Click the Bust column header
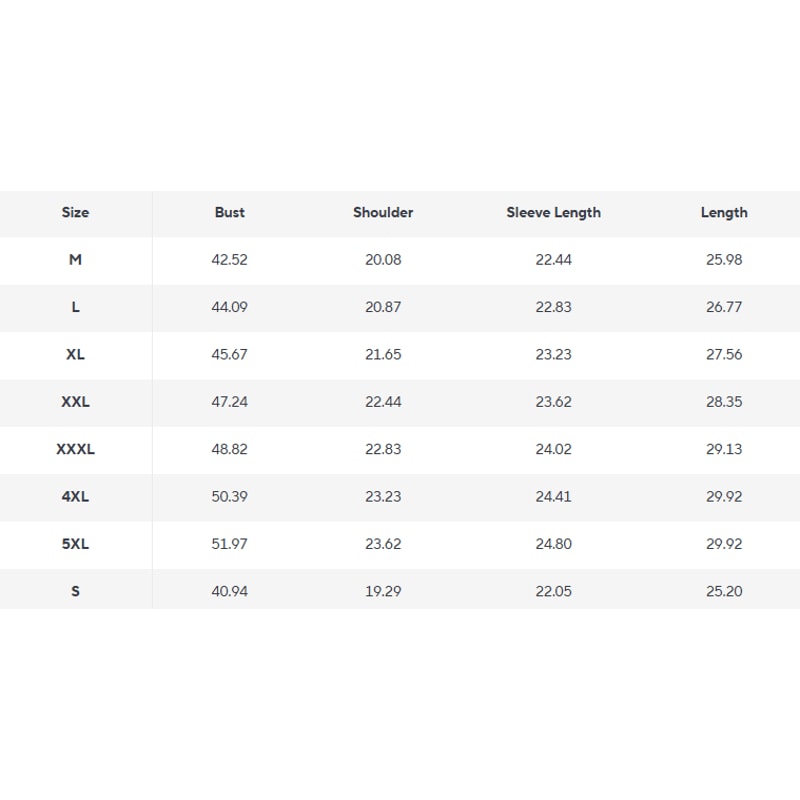 click(x=229, y=212)
